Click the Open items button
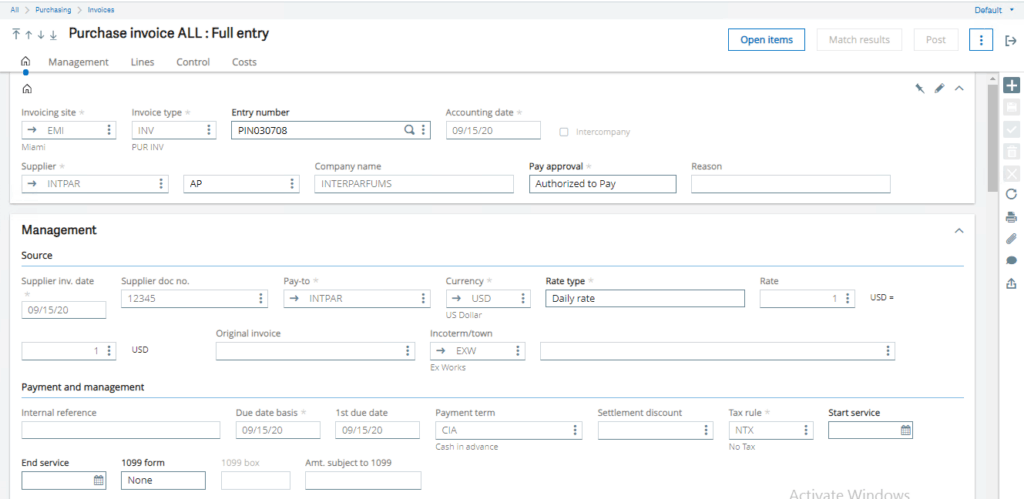Viewport: 1024px width, 499px height. [x=766, y=40]
